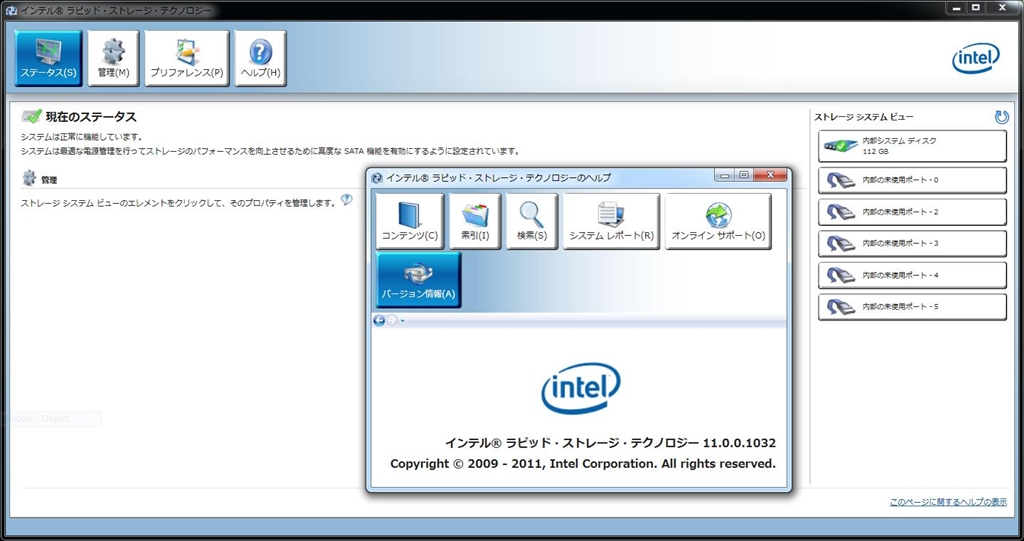The height and width of the screenshot is (541, 1024).
Task: Open the ヘルプ(H) tab in main window
Action: 261,58
